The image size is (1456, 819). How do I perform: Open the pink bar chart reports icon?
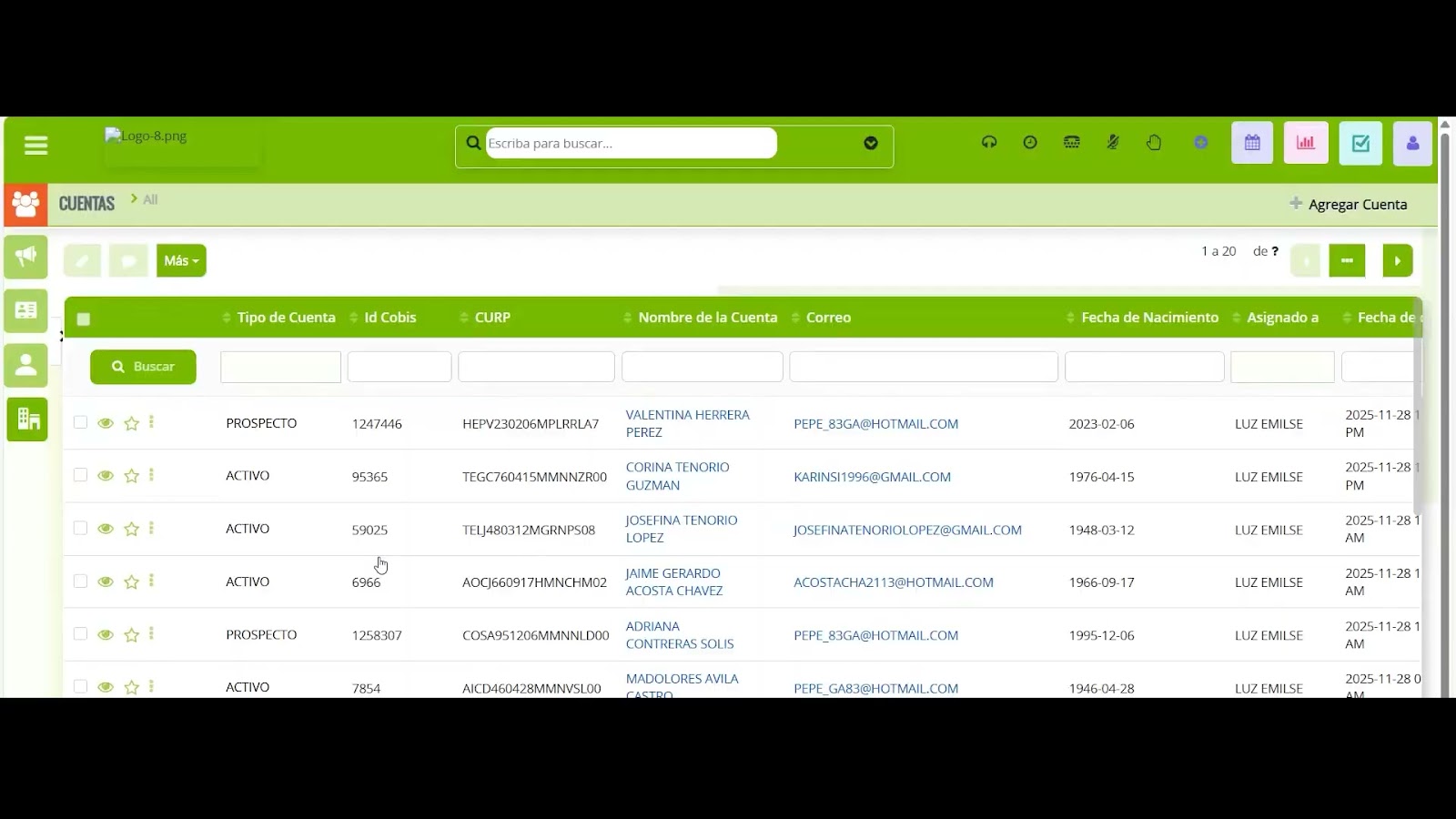pyautogui.click(x=1306, y=143)
